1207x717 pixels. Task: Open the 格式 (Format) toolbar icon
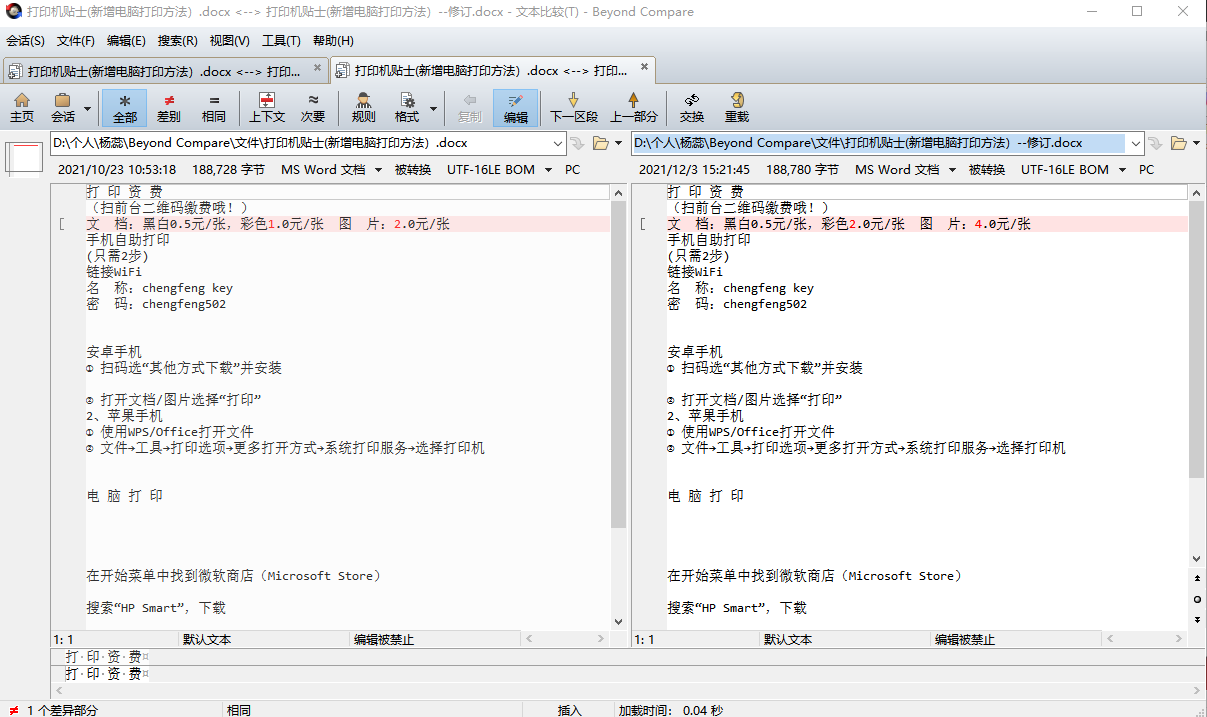407,107
